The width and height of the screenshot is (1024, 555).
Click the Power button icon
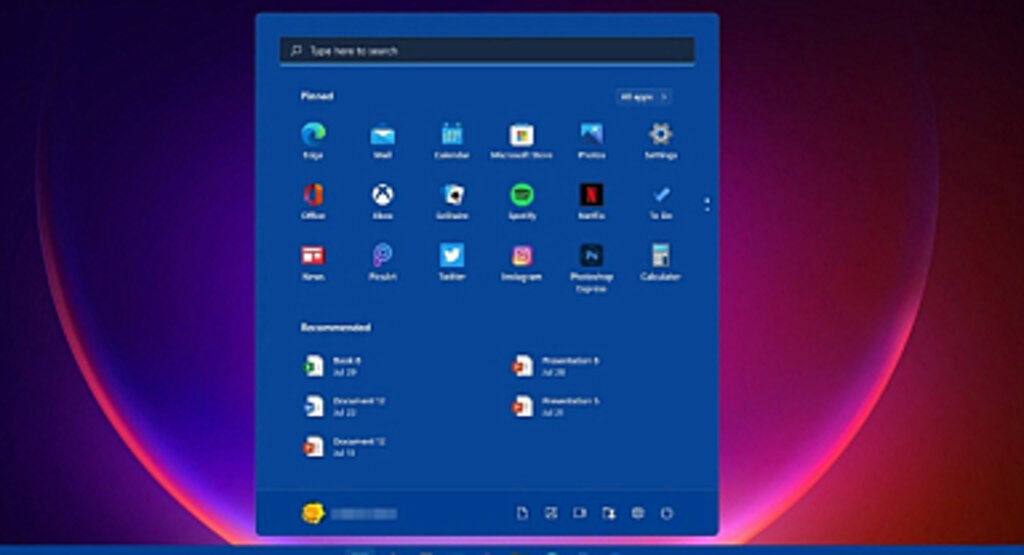click(x=666, y=513)
